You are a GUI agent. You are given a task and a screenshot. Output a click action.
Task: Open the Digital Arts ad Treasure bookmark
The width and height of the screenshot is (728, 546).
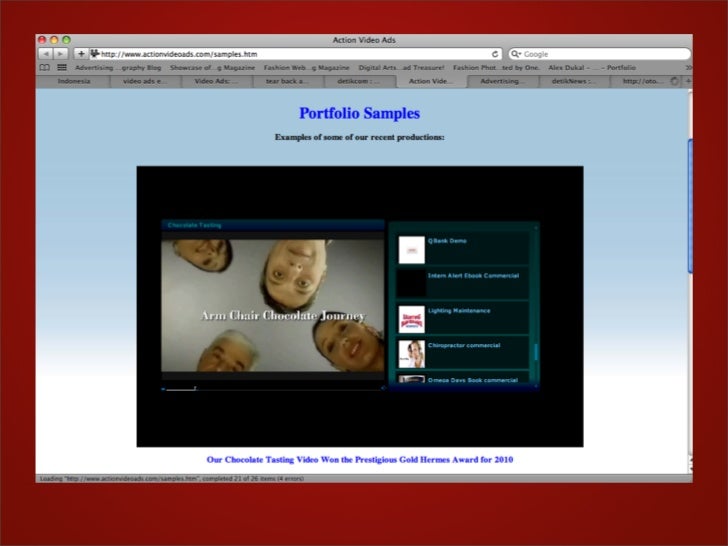coord(401,68)
